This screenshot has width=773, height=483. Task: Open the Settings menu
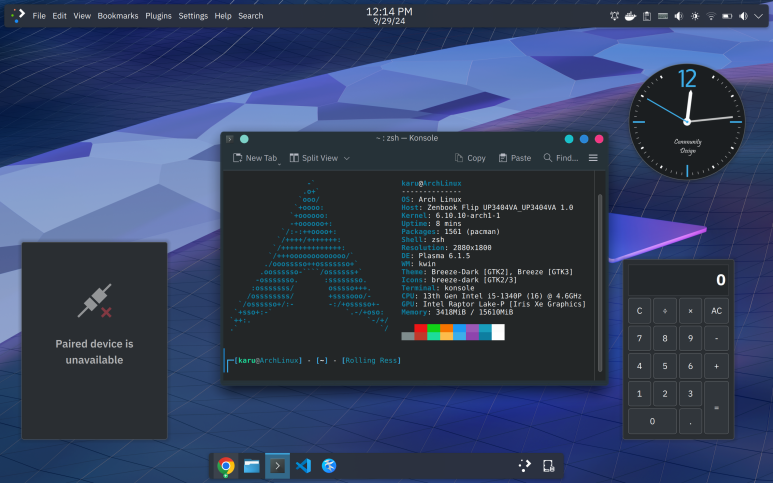coord(193,16)
